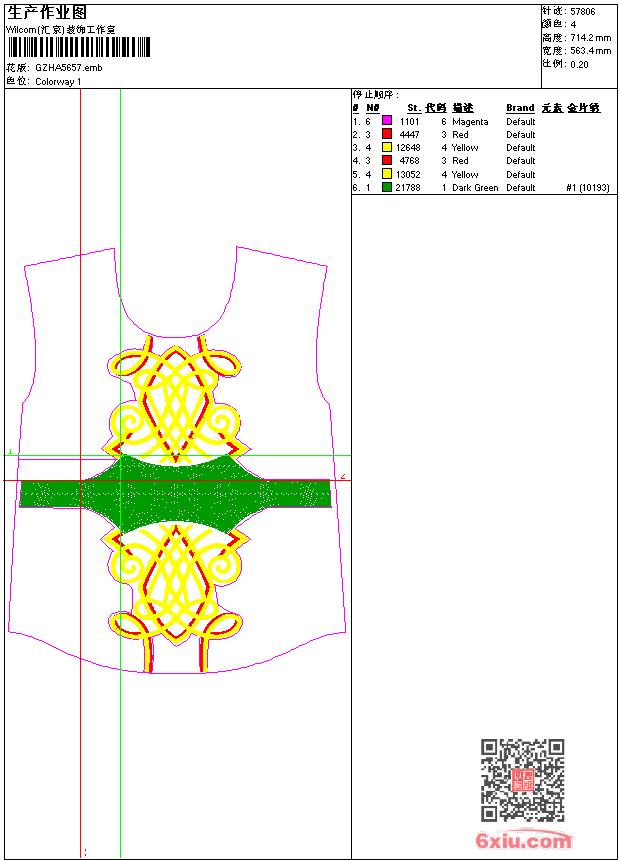Click the barcode under the studio name

tap(78, 47)
